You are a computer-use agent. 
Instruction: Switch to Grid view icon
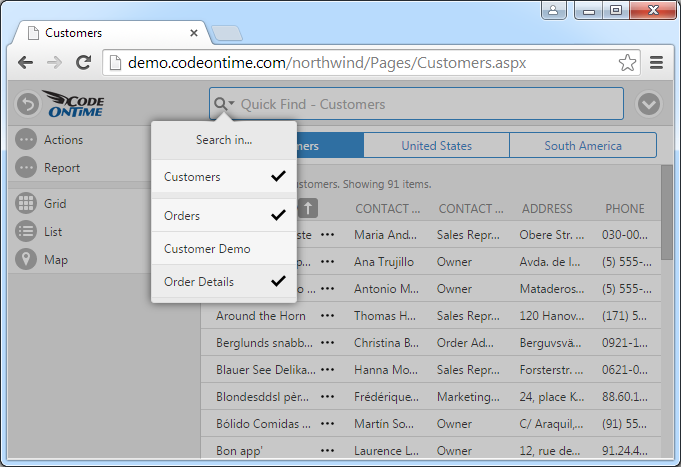pyautogui.click(x=28, y=204)
